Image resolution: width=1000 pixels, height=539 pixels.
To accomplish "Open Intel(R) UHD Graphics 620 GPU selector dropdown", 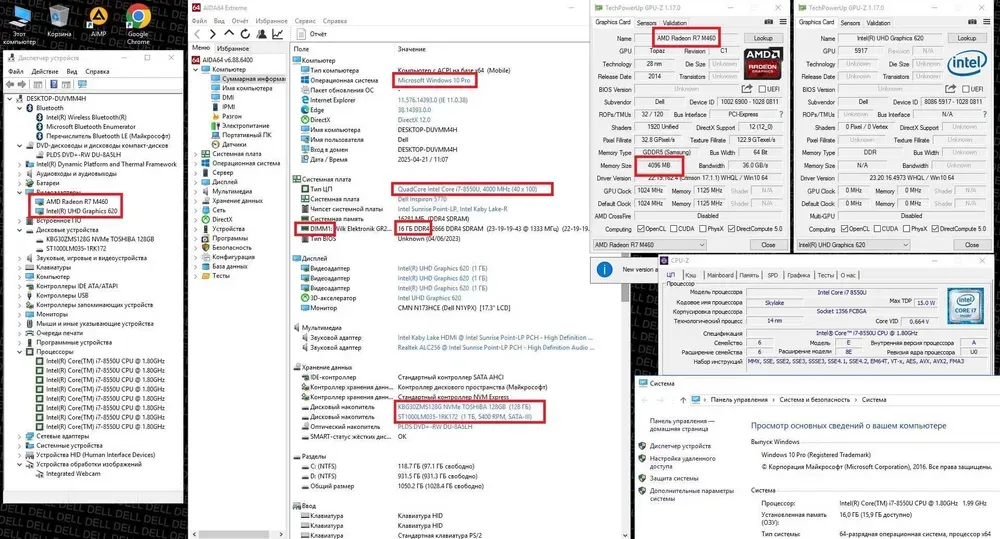I will (x=853, y=245).
